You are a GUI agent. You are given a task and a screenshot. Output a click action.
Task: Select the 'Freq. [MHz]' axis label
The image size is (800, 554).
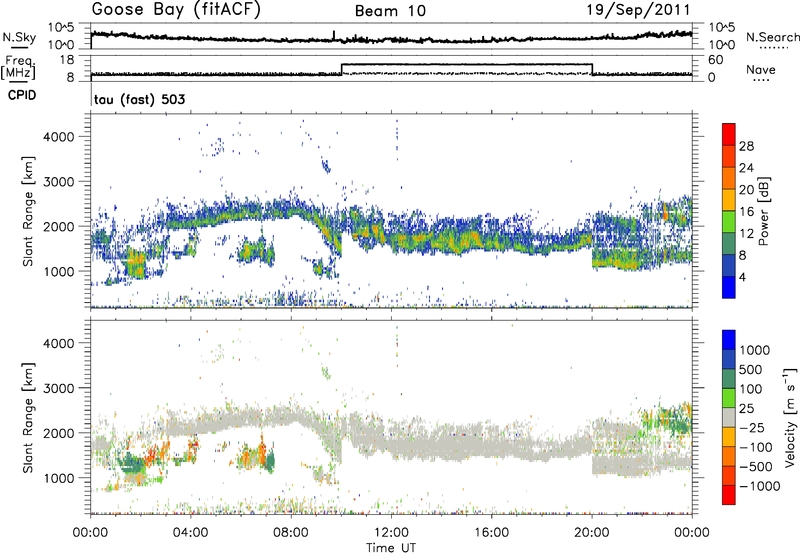[18, 68]
